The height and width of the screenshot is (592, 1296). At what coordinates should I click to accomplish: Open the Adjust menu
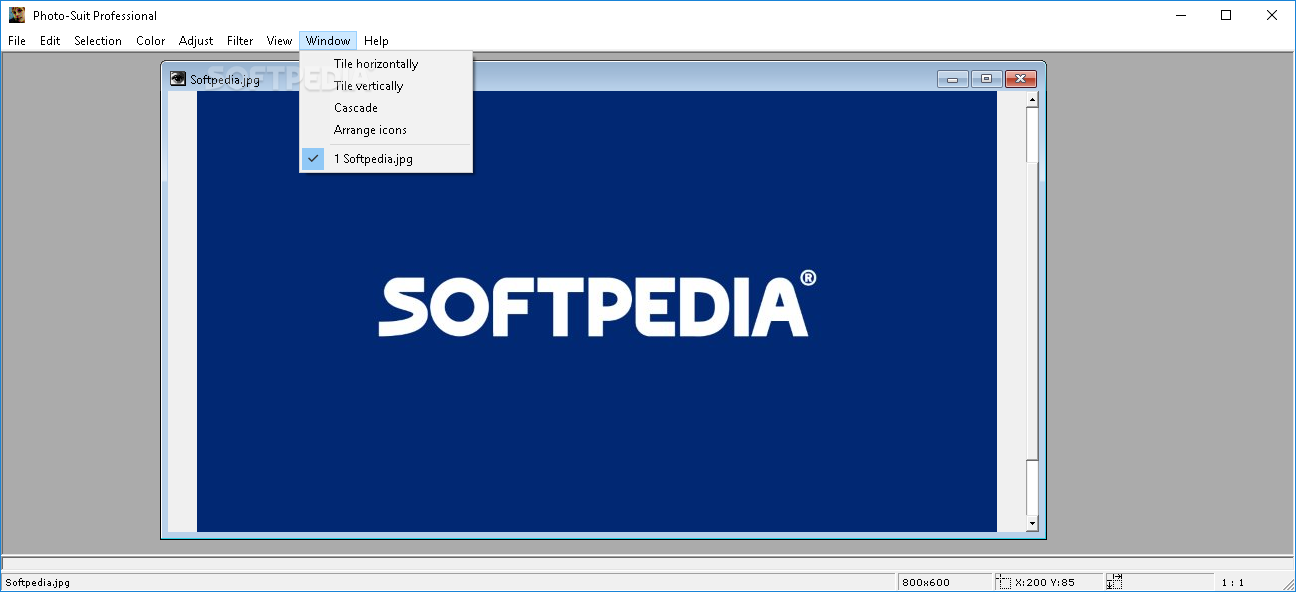(196, 41)
